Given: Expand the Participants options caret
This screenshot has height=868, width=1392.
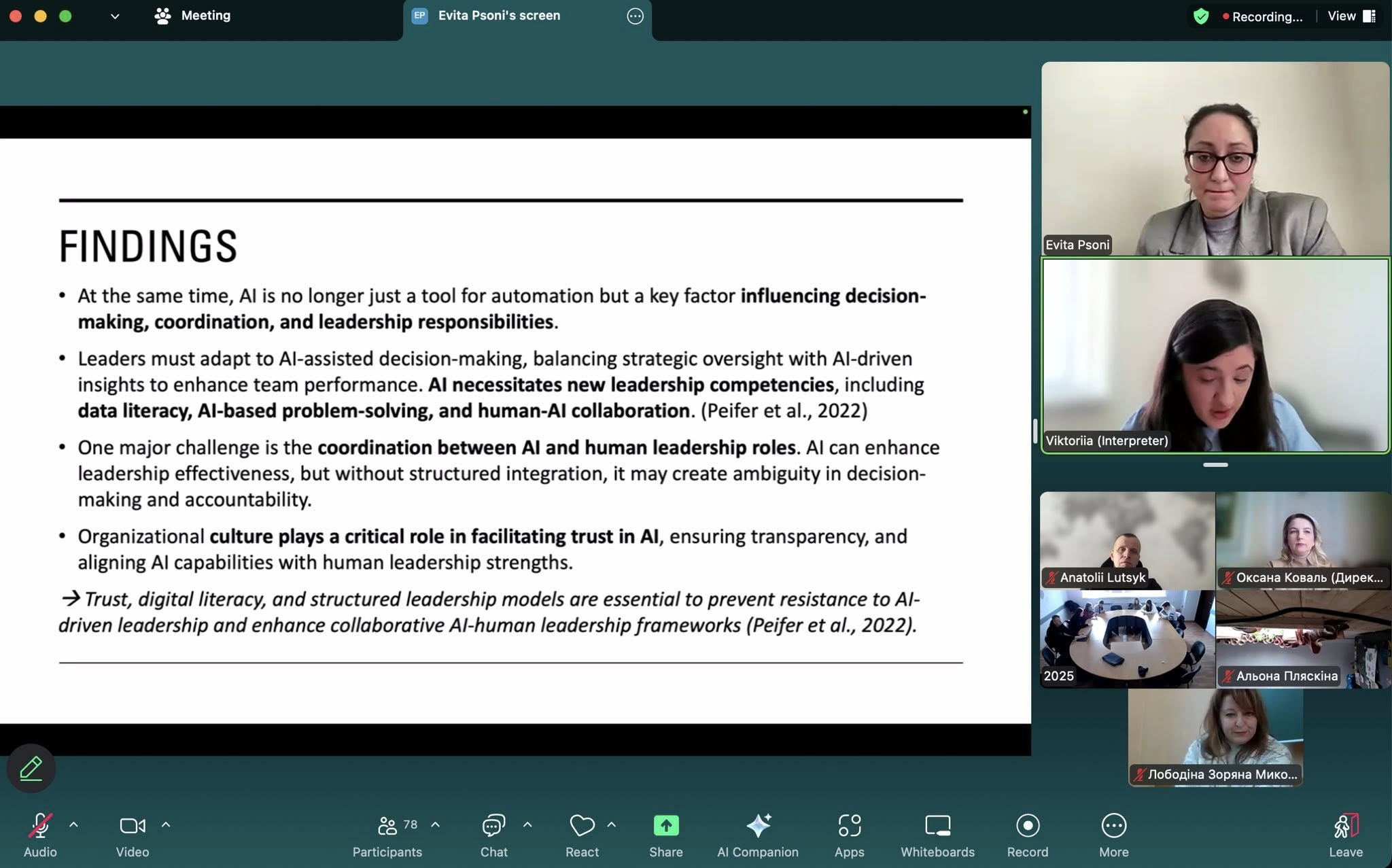Looking at the screenshot, I should (x=436, y=824).
